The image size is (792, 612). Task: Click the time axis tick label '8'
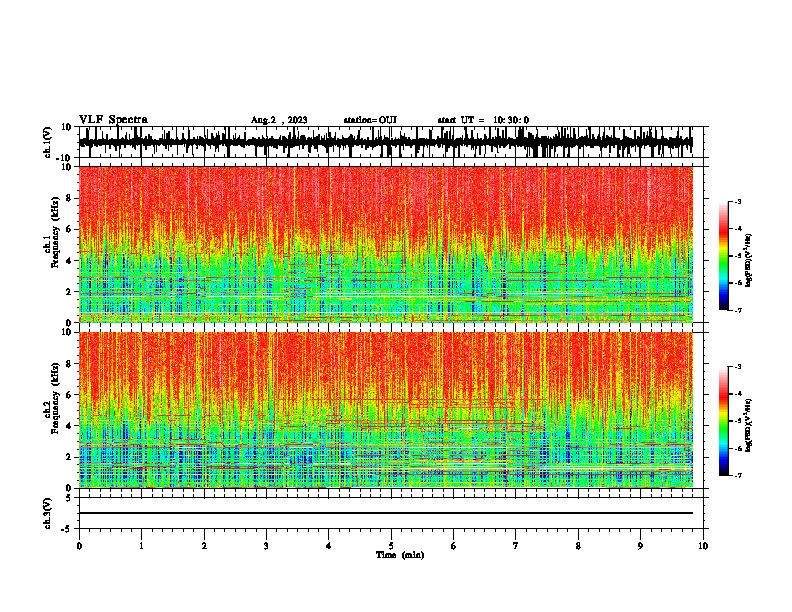pos(578,546)
